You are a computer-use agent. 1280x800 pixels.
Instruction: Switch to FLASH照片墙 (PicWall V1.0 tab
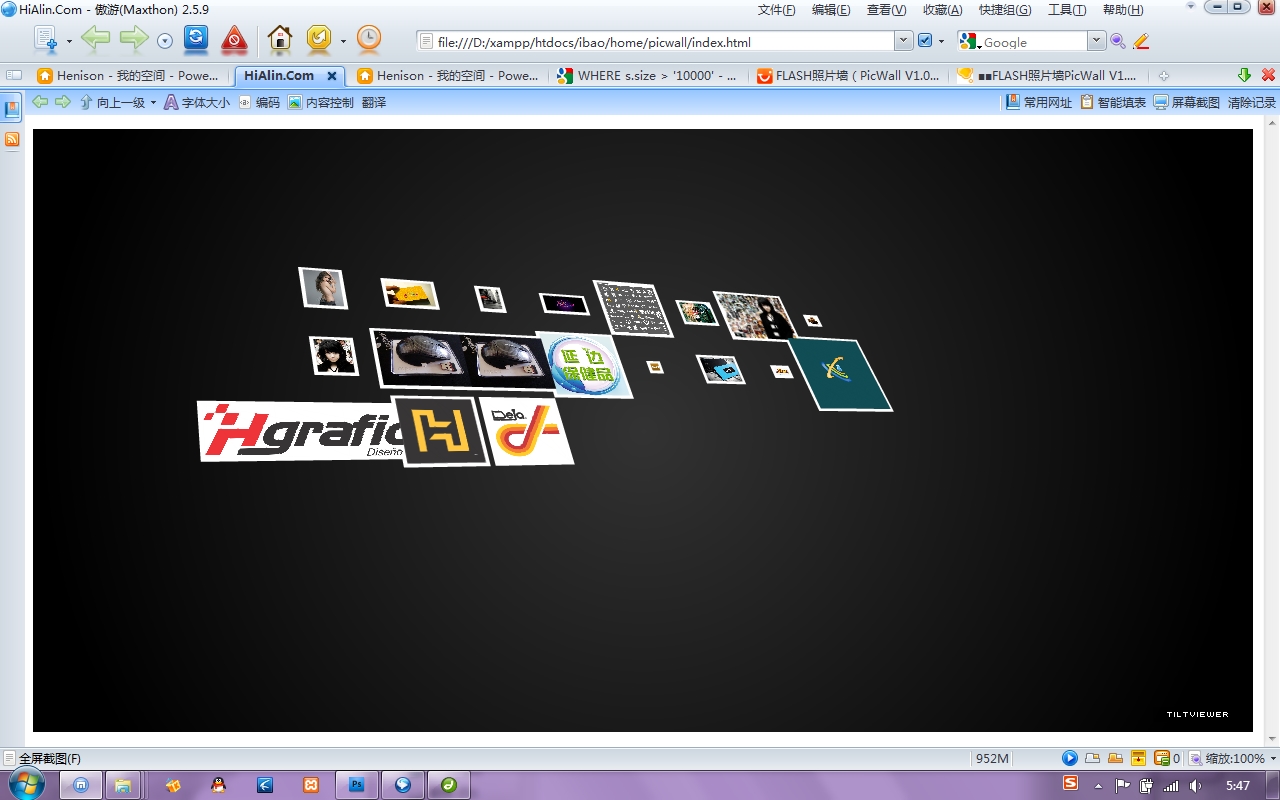[847, 75]
